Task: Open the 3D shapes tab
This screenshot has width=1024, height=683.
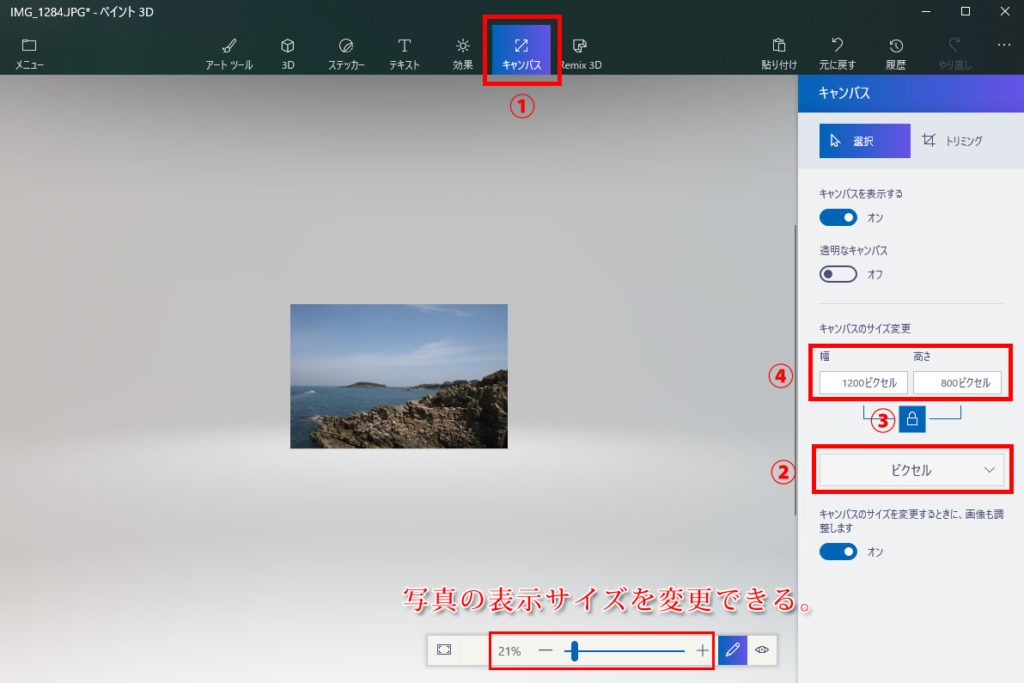Action: coord(287,54)
